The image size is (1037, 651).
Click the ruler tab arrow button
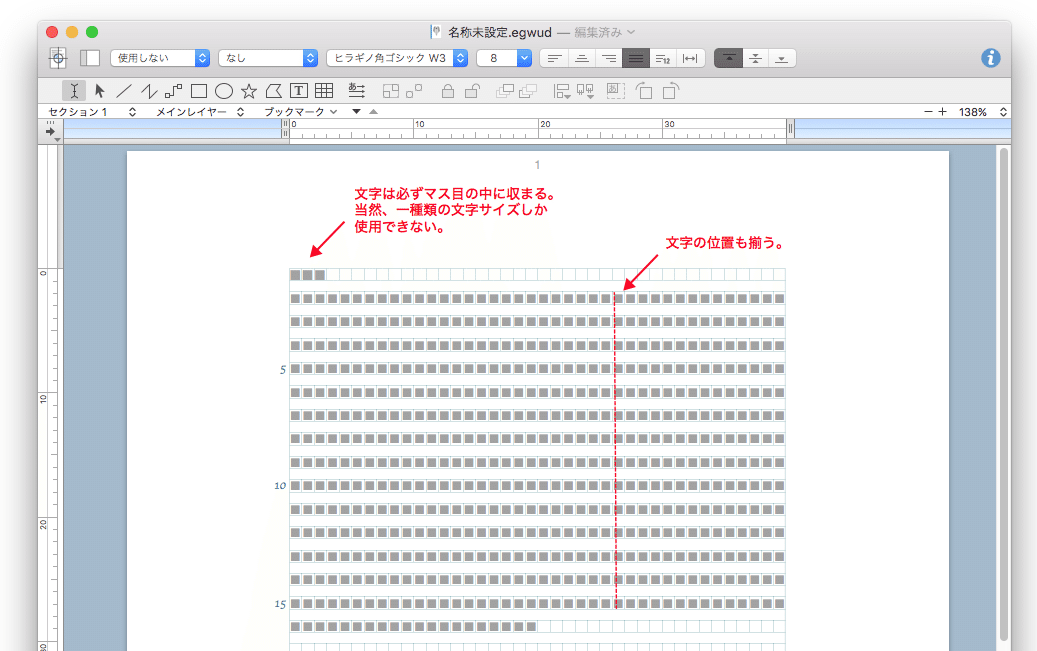coord(52,131)
